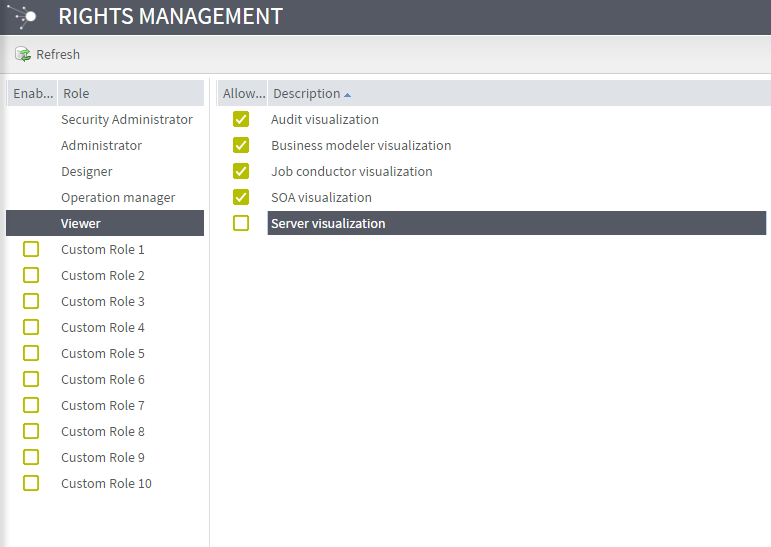
Task: Click the Refresh icon in the toolbar
Action: (23, 54)
